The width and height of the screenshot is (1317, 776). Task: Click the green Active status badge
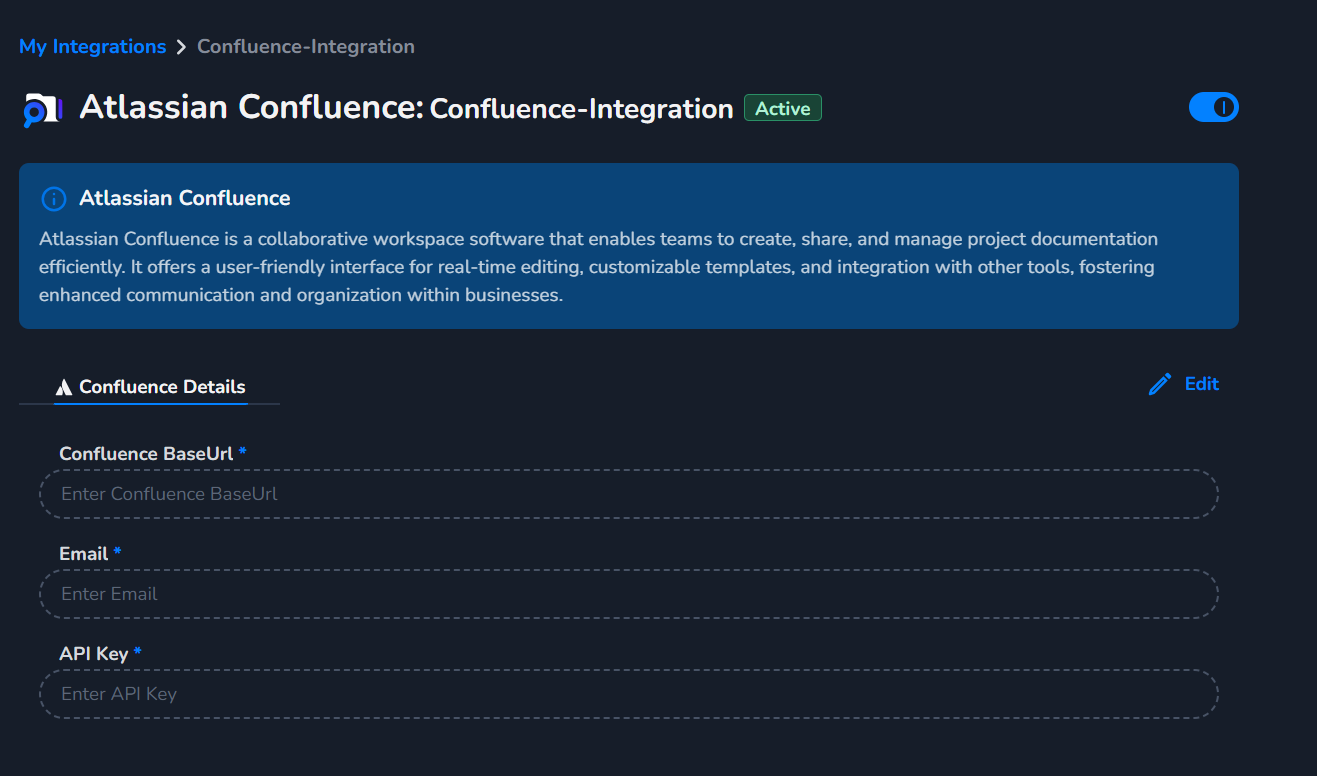tap(783, 108)
